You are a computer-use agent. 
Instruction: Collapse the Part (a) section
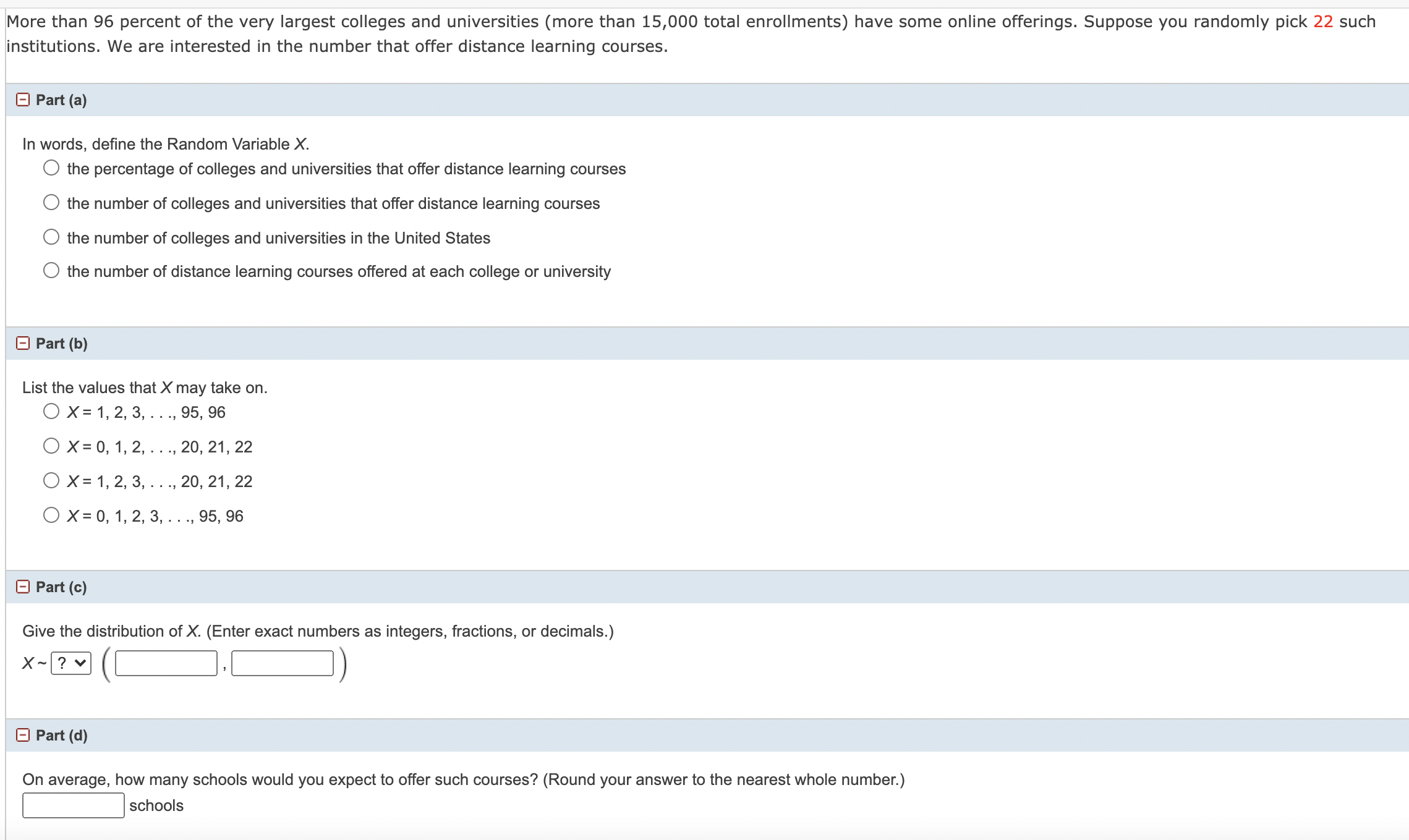click(22, 100)
